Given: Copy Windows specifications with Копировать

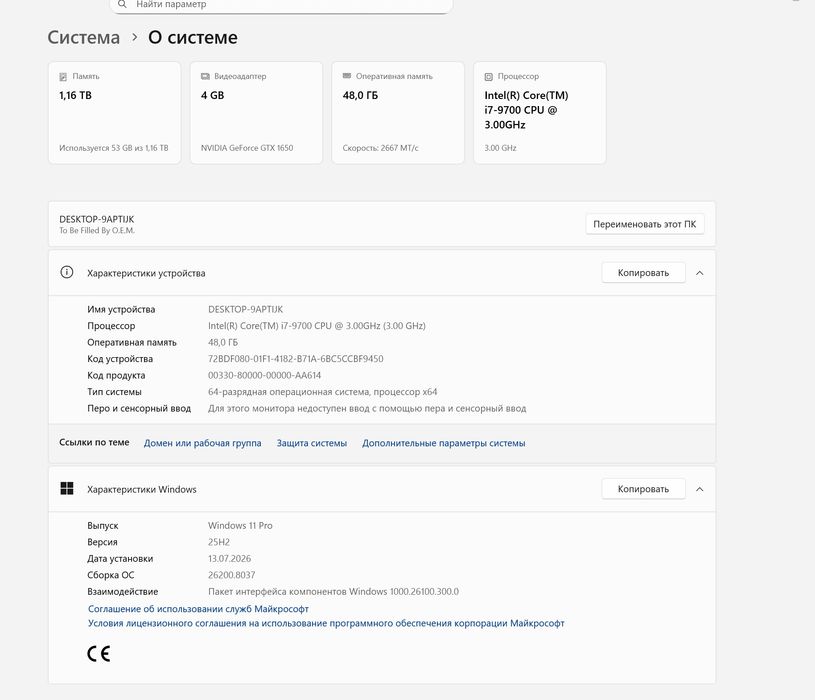Looking at the screenshot, I should [643, 489].
